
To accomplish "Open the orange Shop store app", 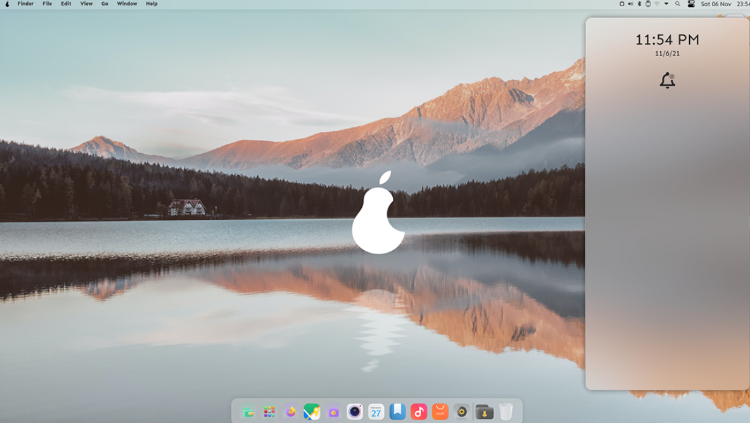I will (440, 412).
